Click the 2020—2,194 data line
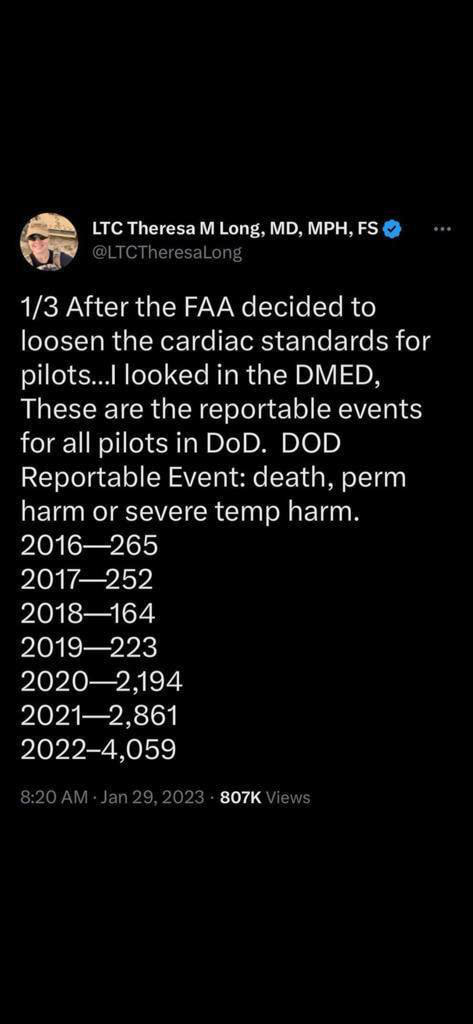Viewport: 473px width, 1024px height. click(x=102, y=681)
